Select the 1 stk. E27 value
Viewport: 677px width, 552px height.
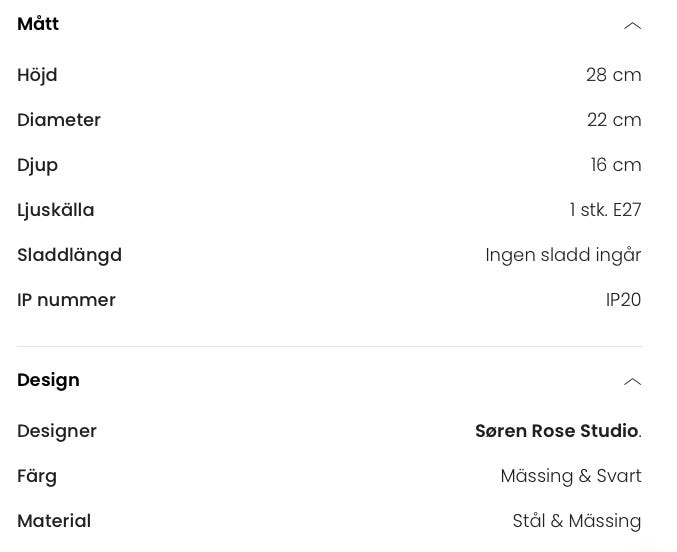coord(605,210)
